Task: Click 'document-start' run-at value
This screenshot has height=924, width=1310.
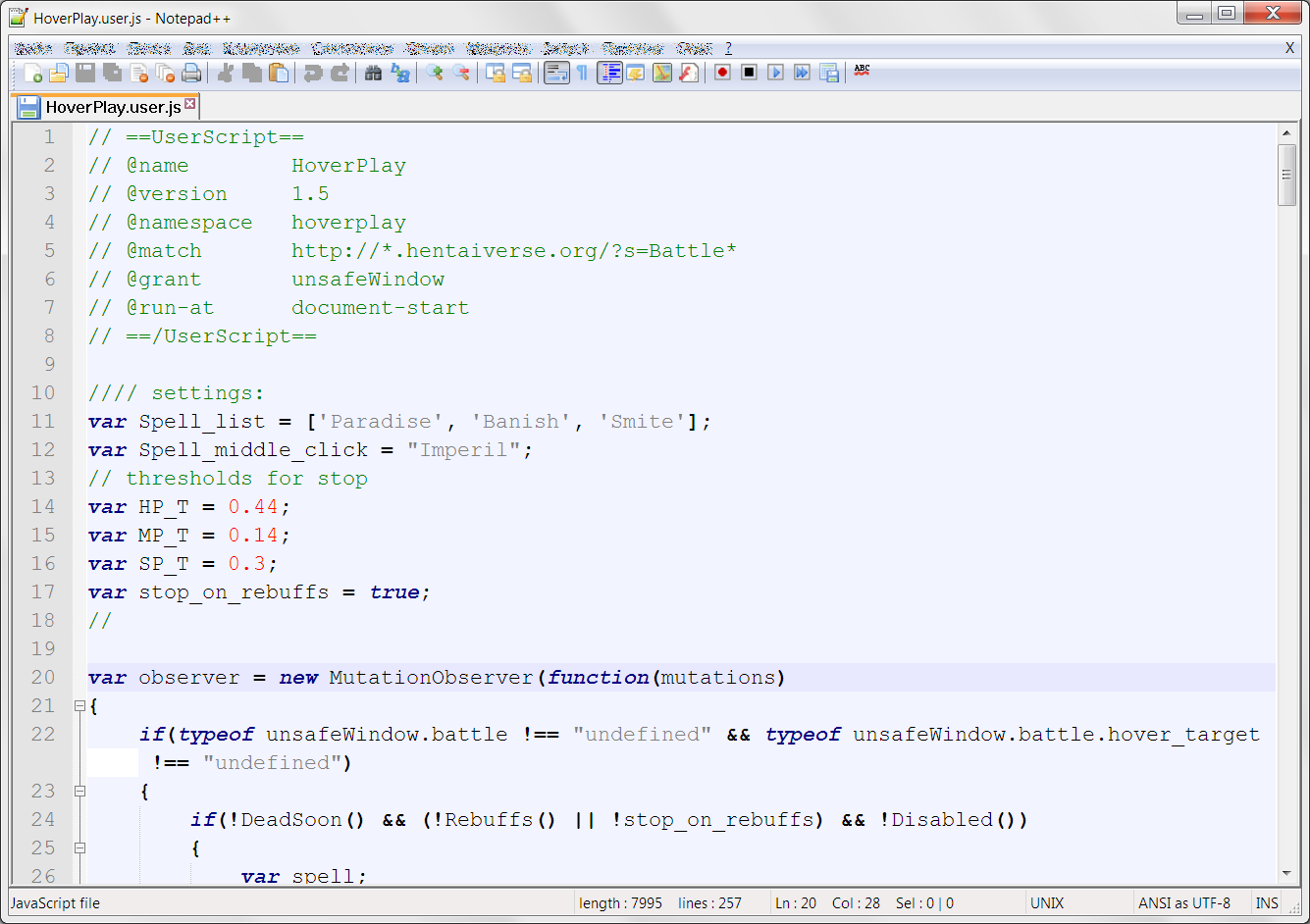Action: (x=380, y=308)
